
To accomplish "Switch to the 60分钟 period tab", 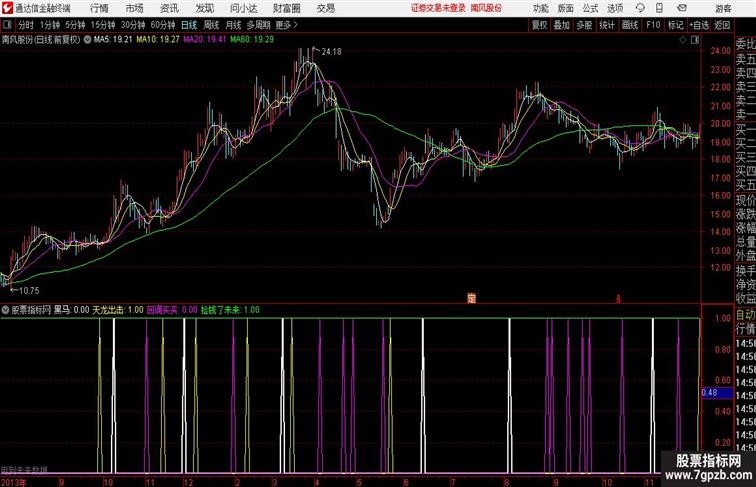I will (163, 25).
